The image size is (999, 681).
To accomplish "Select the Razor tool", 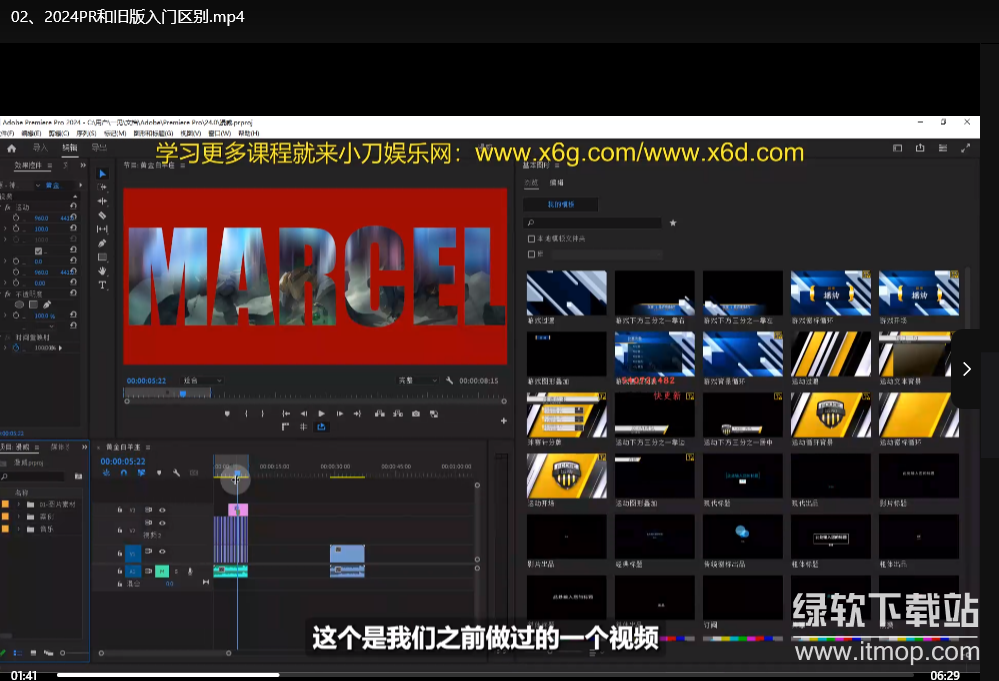I will pyautogui.click(x=102, y=215).
